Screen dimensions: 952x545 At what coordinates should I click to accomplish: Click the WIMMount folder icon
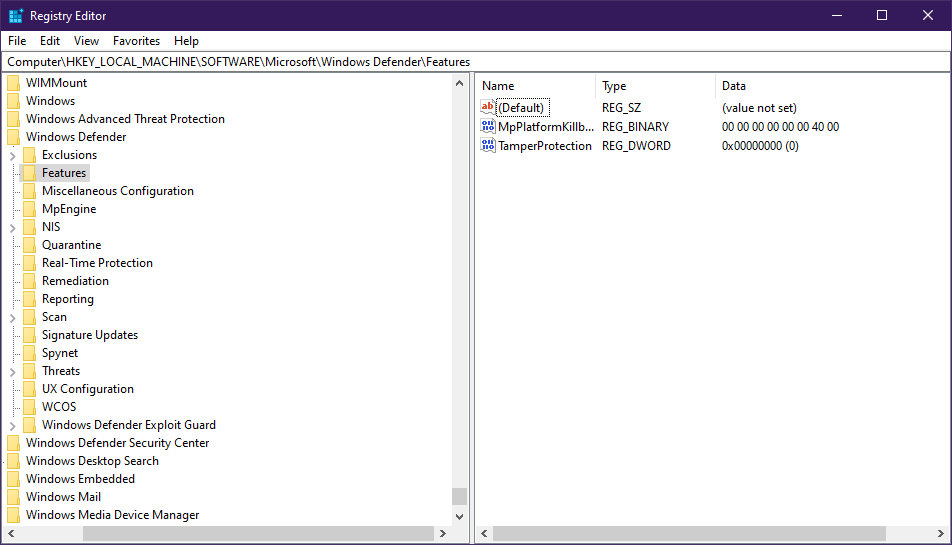(x=13, y=83)
